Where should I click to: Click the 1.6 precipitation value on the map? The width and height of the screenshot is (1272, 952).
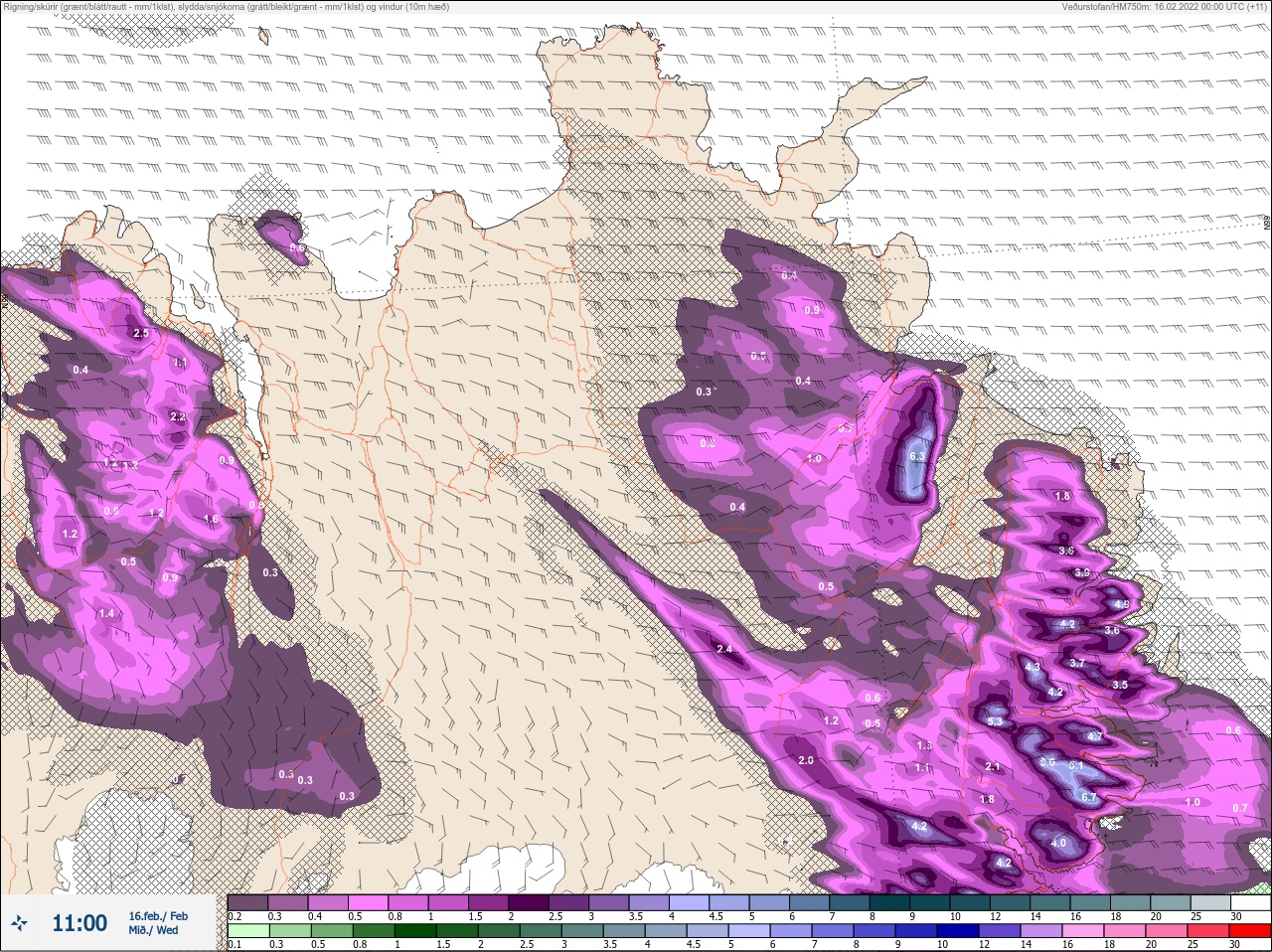click(211, 519)
